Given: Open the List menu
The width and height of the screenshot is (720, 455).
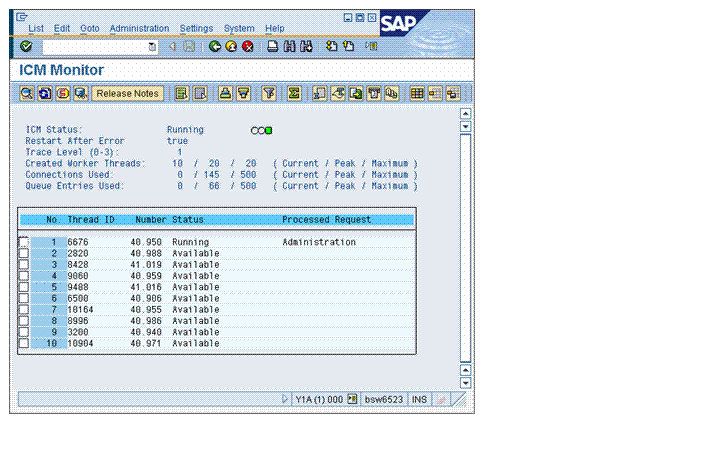Looking at the screenshot, I should pyautogui.click(x=36, y=28).
